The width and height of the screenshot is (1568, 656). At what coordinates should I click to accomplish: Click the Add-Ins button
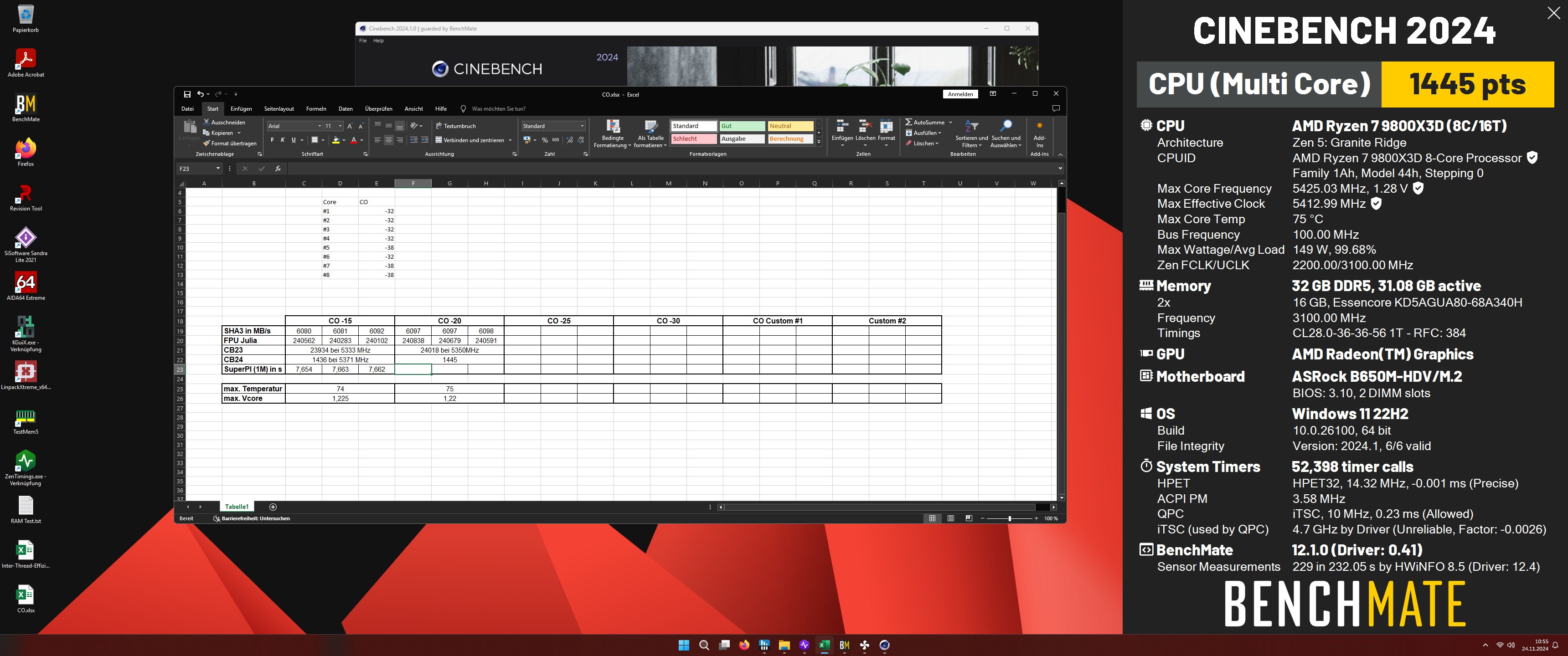pyautogui.click(x=1040, y=133)
